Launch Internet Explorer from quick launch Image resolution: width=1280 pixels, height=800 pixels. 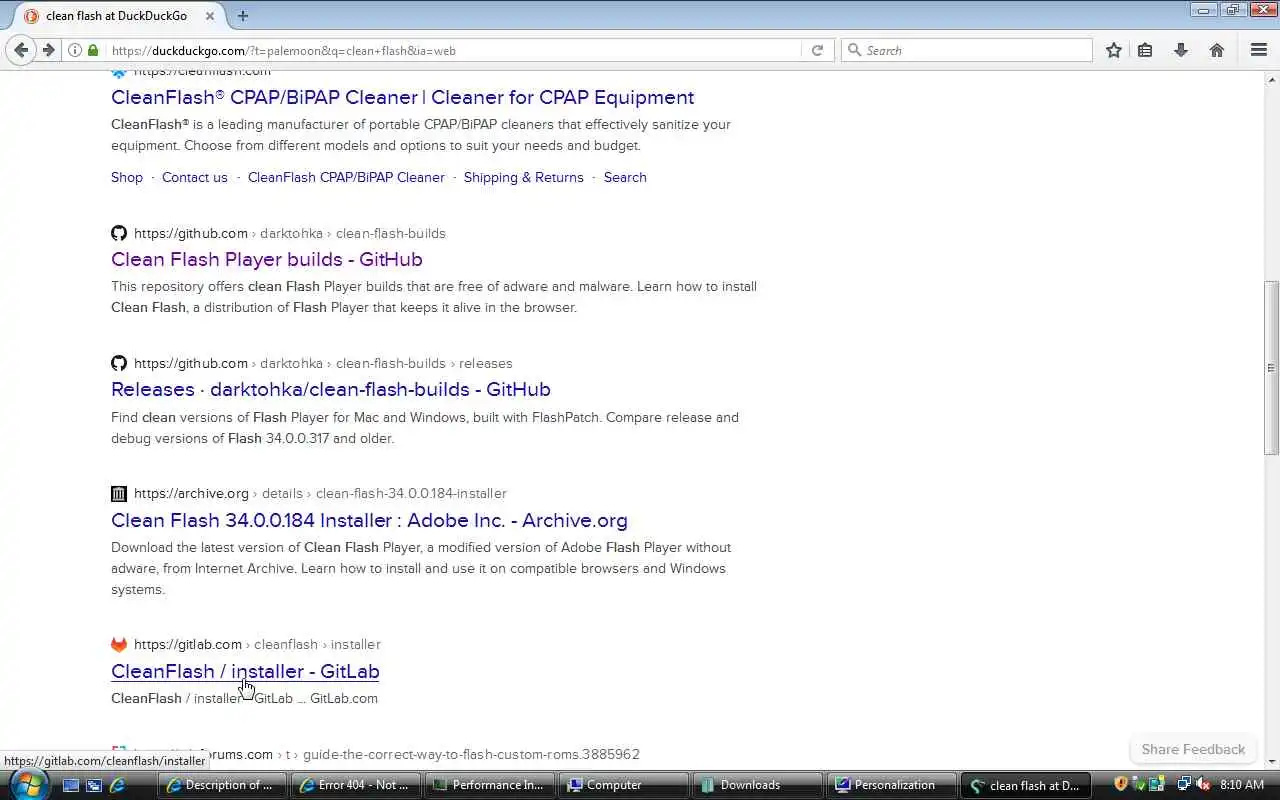[x=117, y=785]
